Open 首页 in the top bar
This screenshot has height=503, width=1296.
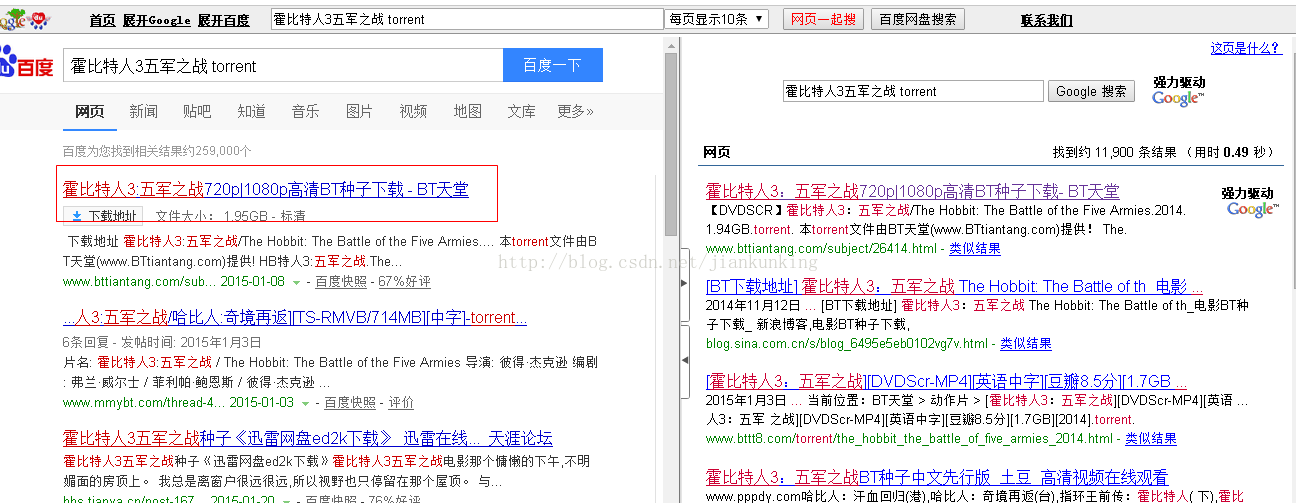click(102, 20)
